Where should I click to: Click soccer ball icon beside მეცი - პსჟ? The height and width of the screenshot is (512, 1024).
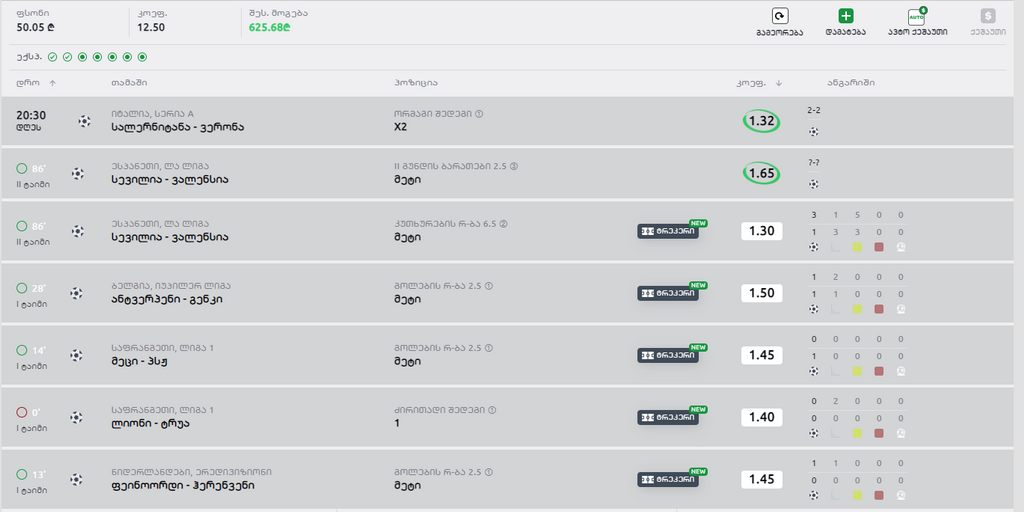76,355
